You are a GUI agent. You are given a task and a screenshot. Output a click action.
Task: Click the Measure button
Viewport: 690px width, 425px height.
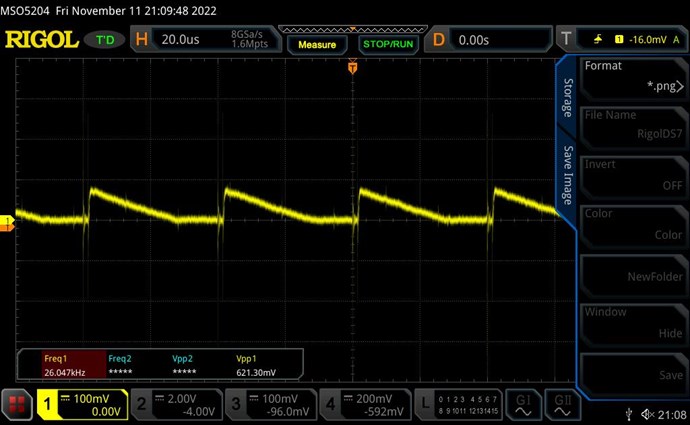point(317,44)
